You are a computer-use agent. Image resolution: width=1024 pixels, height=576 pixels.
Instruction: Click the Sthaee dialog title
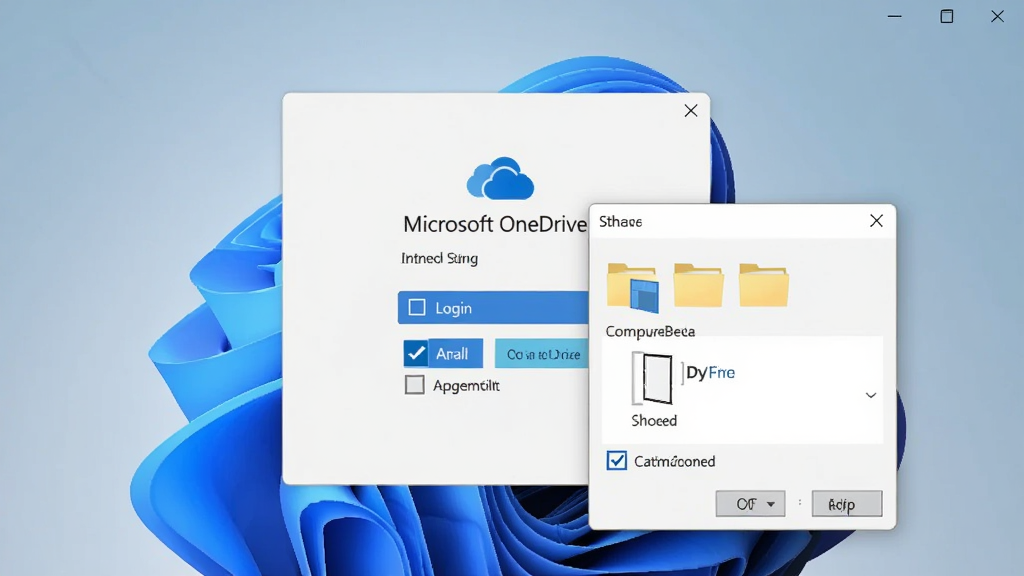coord(620,221)
